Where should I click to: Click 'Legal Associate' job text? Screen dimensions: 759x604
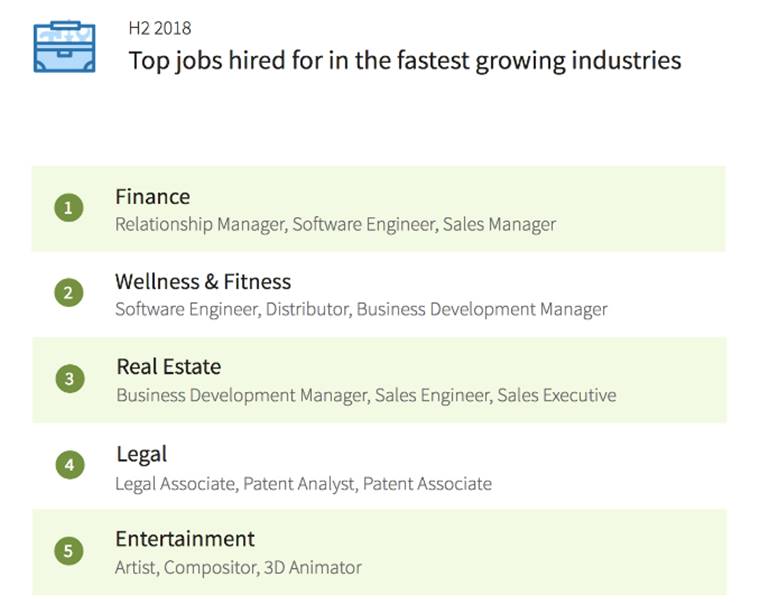175,483
